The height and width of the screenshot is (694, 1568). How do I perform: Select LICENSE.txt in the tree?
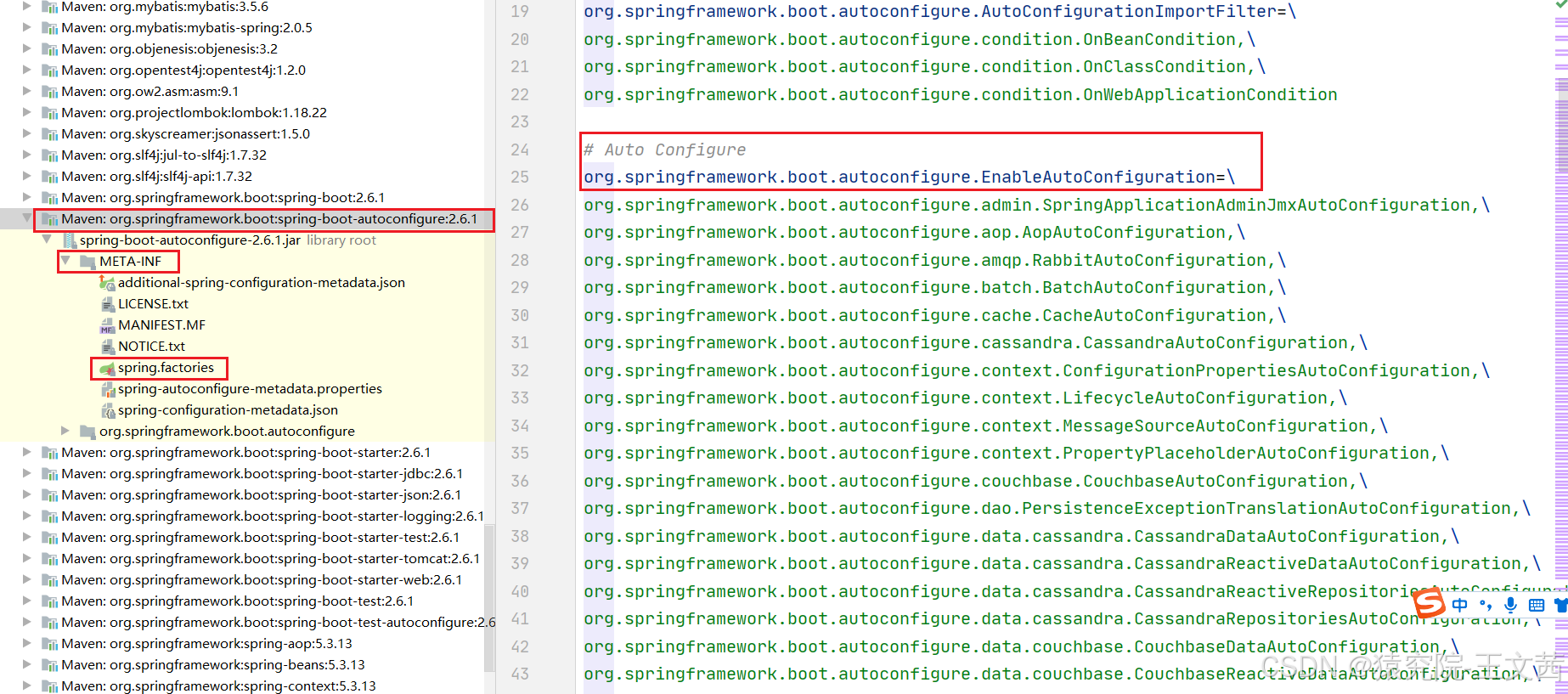click(x=153, y=304)
